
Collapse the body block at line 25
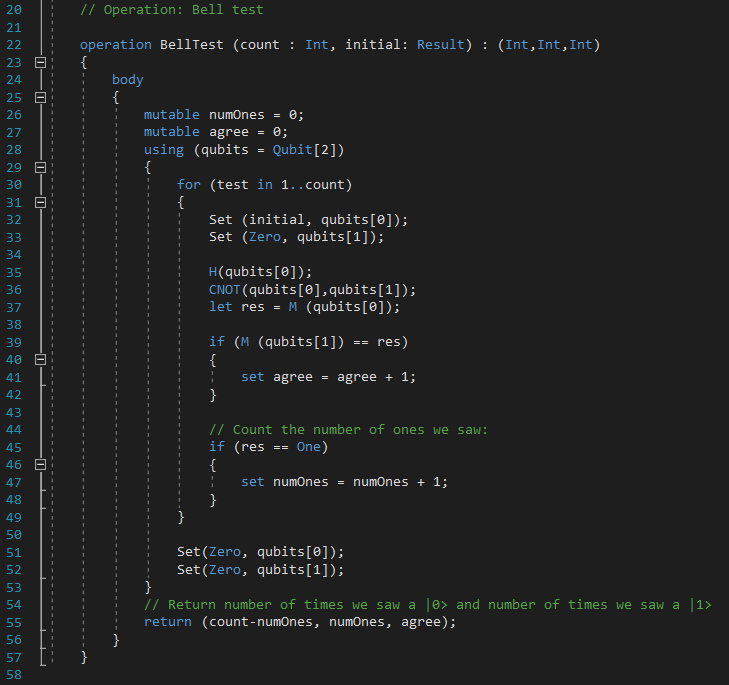pyautogui.click(x=40, y=98)
